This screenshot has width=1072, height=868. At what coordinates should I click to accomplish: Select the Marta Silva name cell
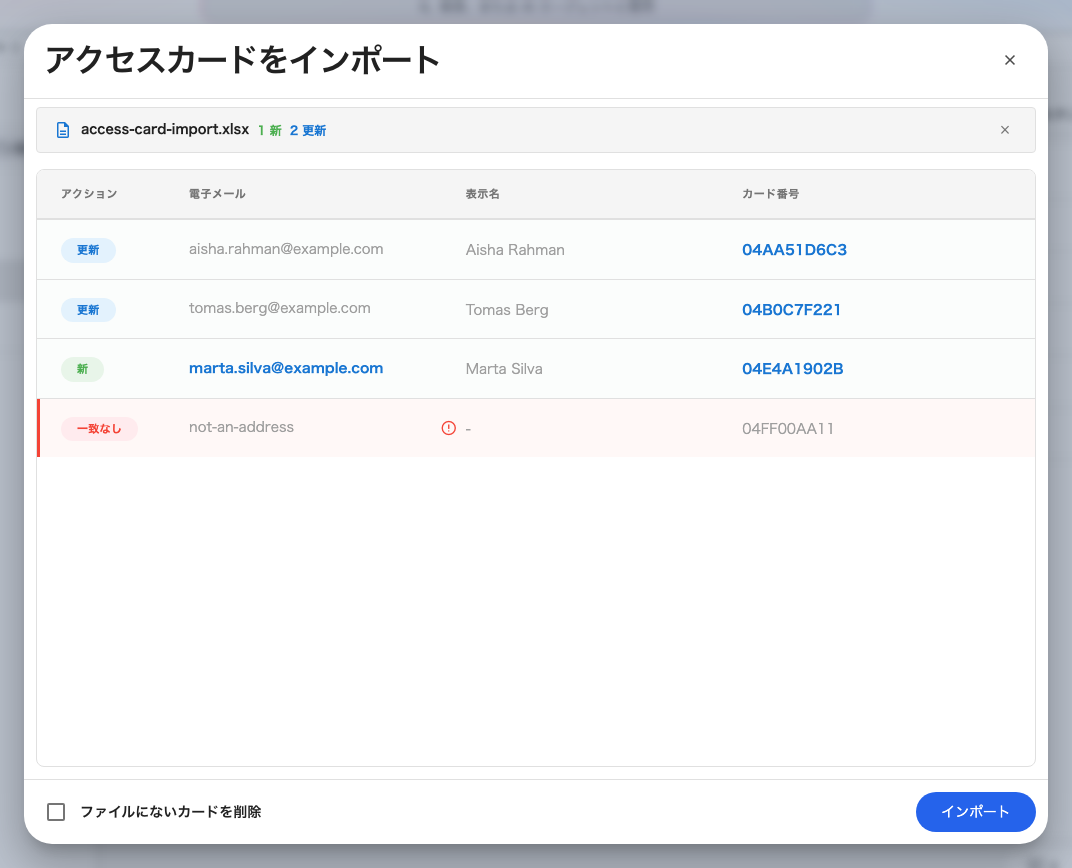coord(504,368)
